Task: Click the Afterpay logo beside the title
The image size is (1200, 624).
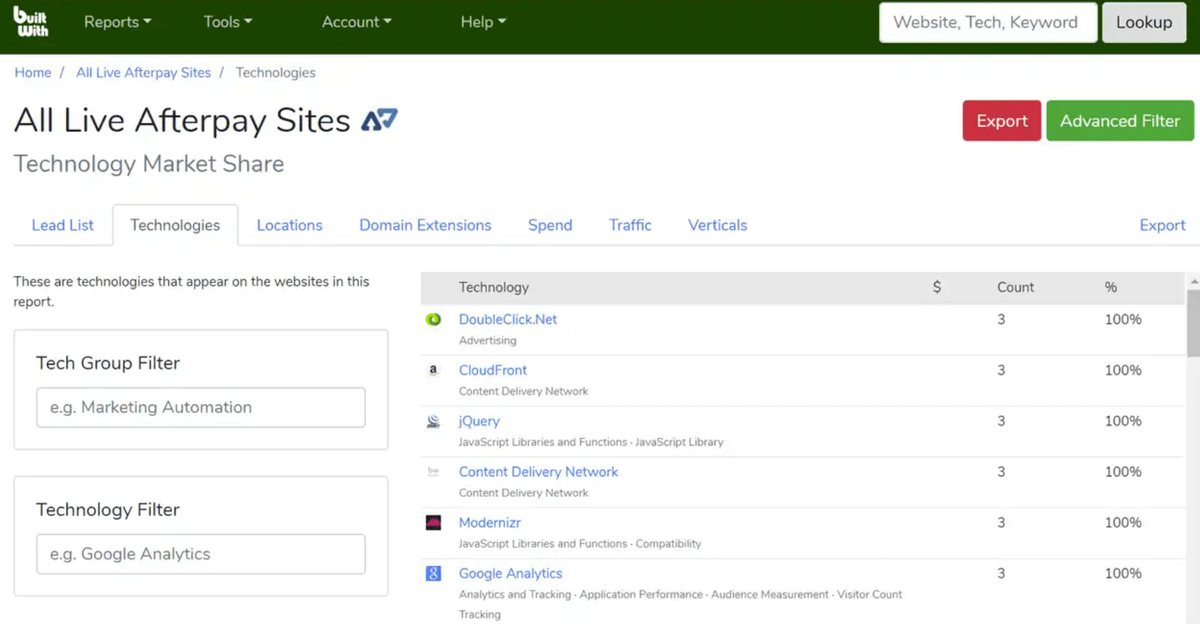Action: 379,120
